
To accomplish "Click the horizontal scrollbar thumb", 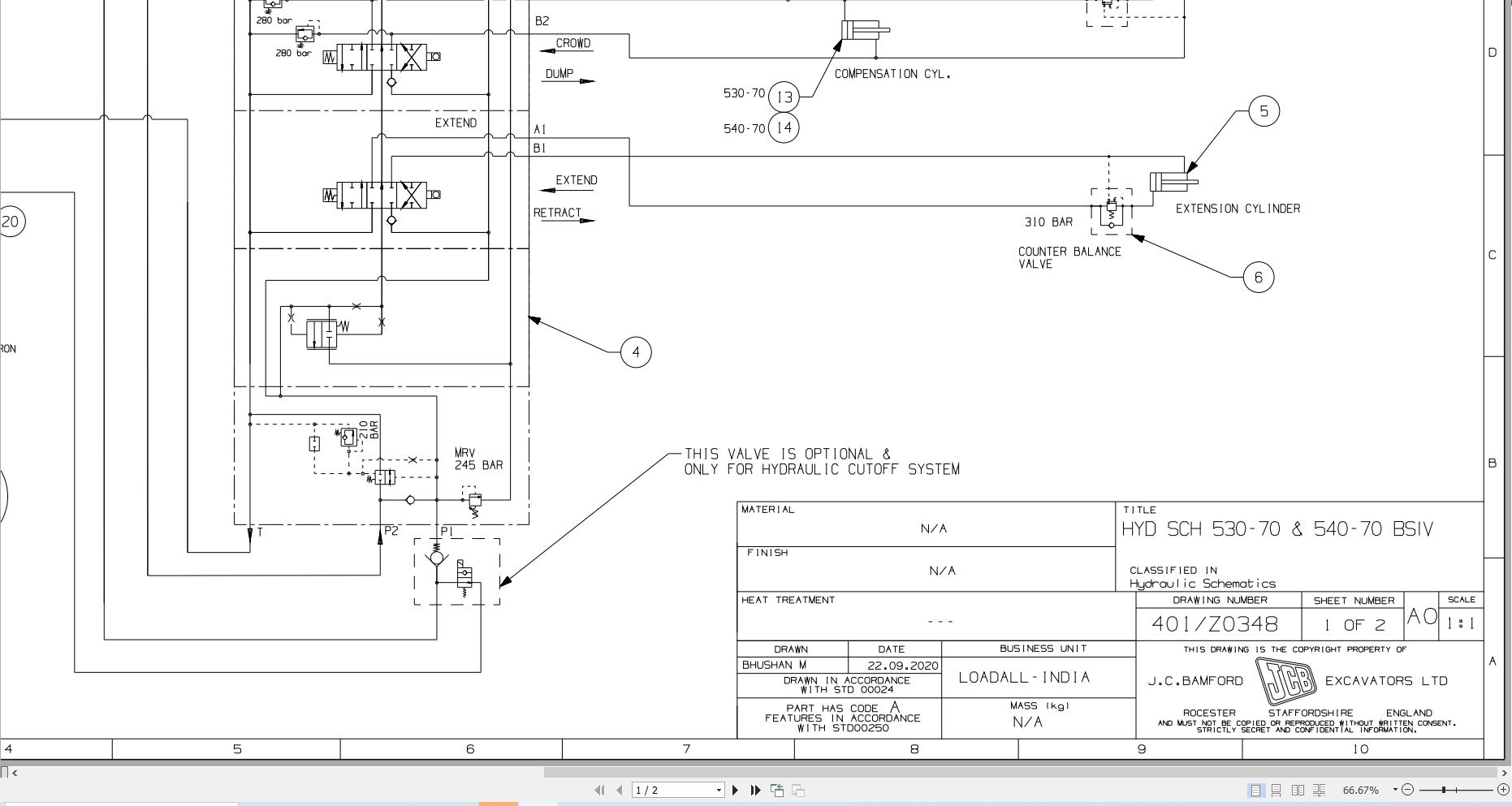I will click(1022, 773).
